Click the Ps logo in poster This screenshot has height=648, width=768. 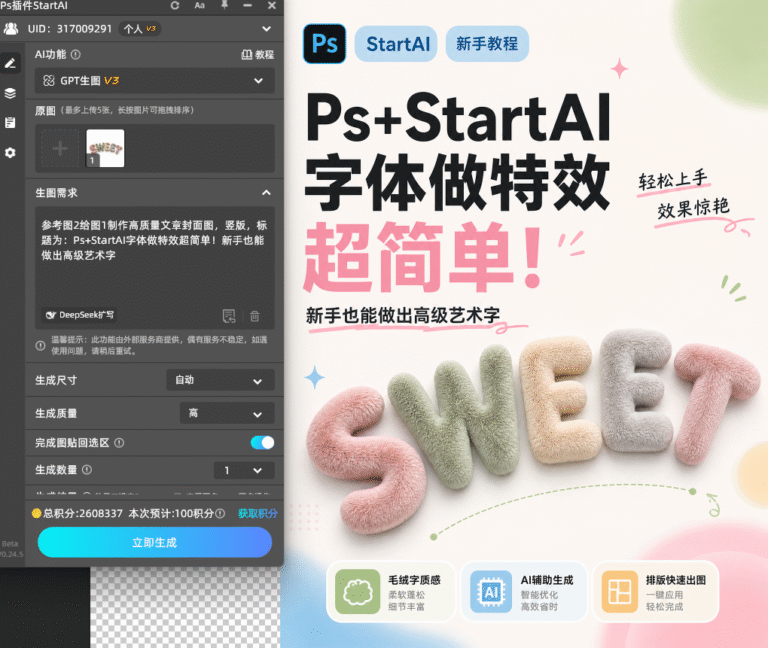click(x=324, y=44)
